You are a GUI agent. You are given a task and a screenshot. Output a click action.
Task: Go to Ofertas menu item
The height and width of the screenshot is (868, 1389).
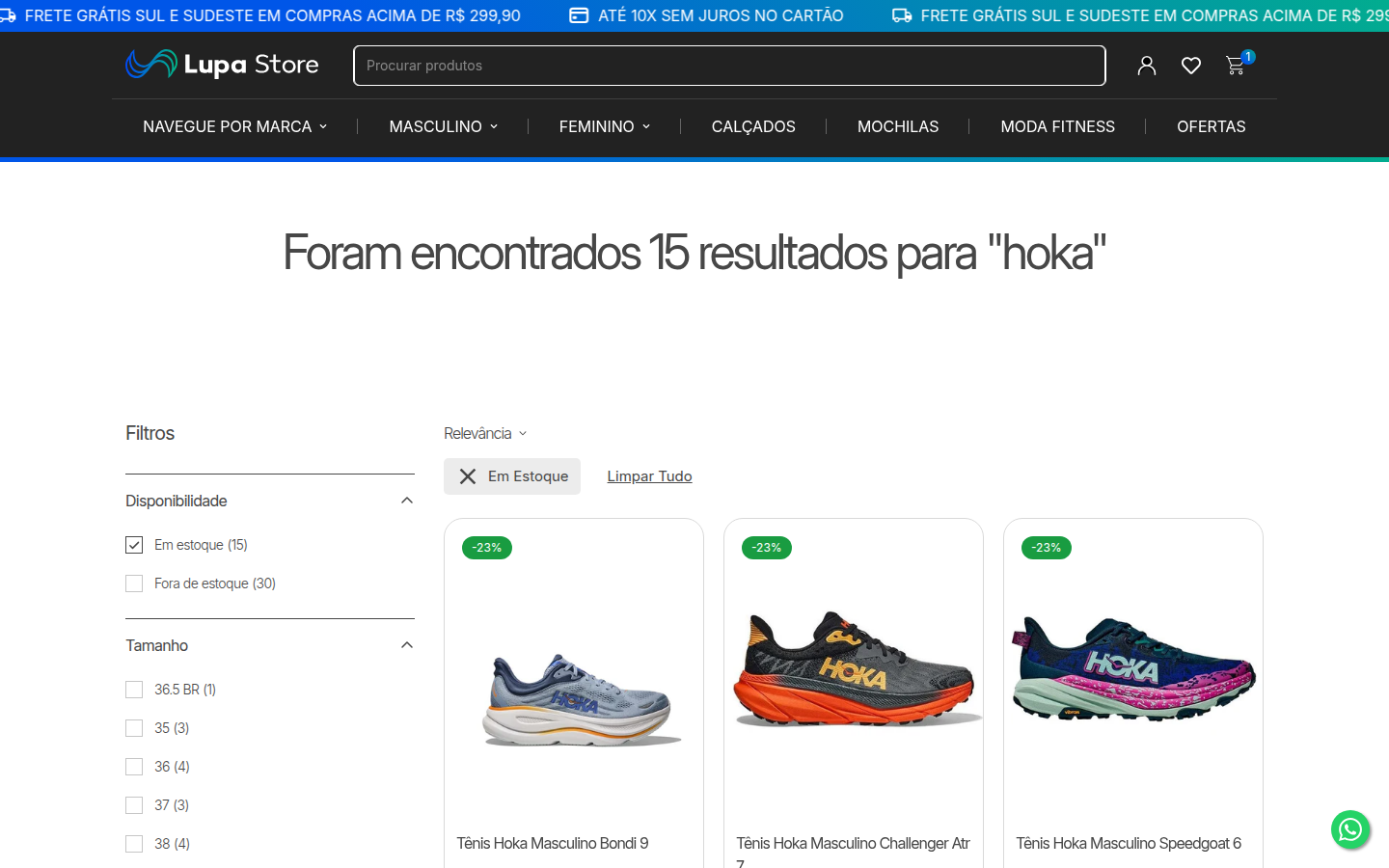(x=1212, y=126)
